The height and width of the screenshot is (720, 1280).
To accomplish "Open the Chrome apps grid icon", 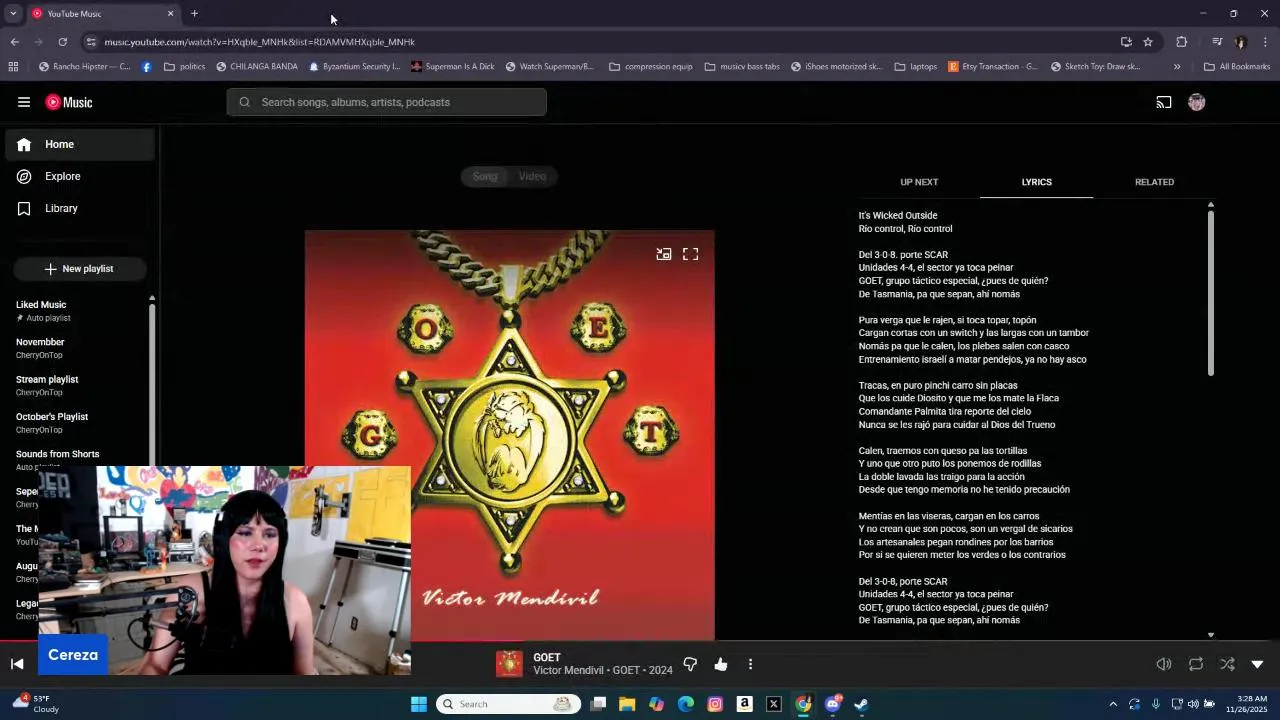I will pos(13,67).
